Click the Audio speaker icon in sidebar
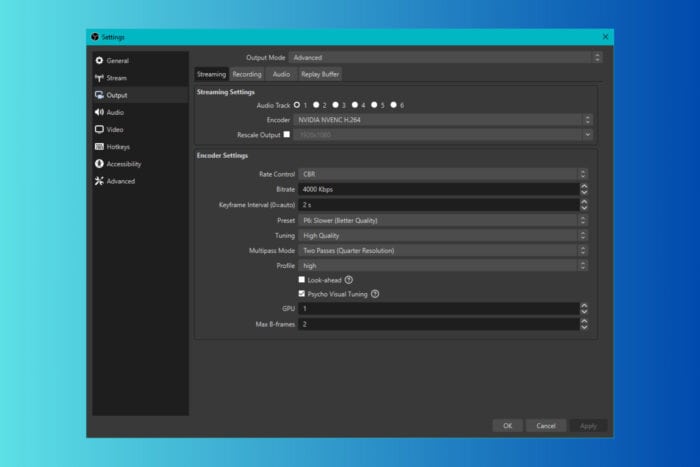Image resolution: width=700 pixels, height=467 pixels. [x=99, y=112]
